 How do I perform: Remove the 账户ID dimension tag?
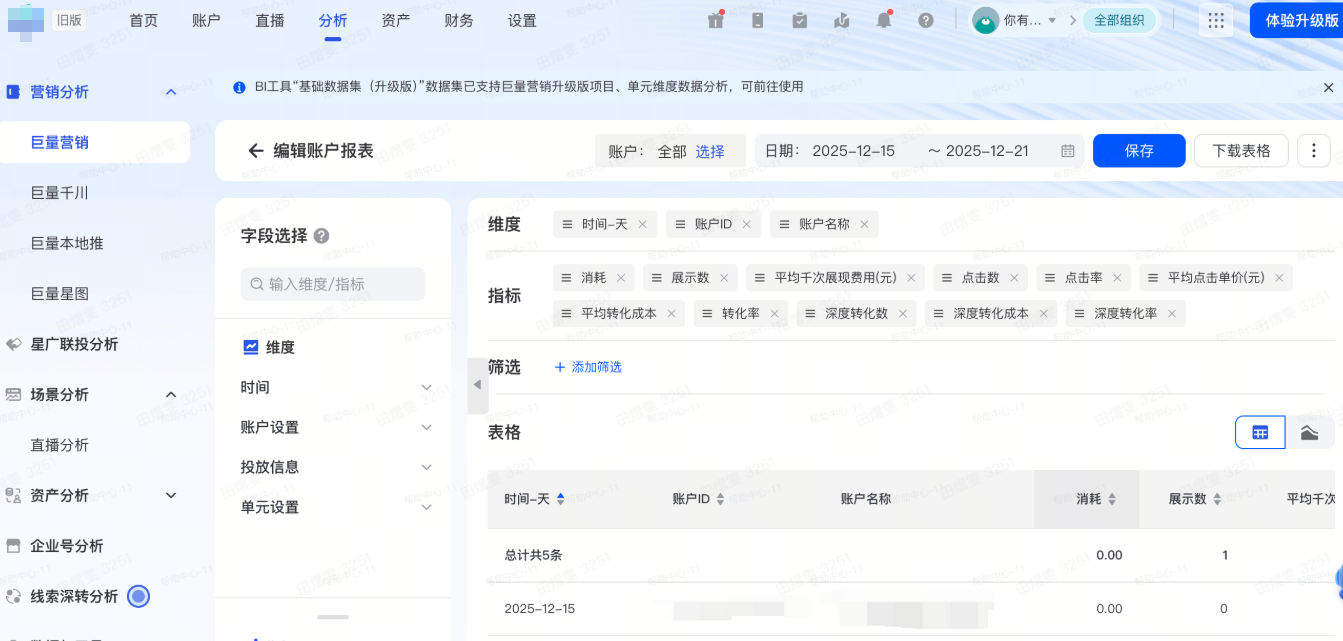click(x=746, y=224)
